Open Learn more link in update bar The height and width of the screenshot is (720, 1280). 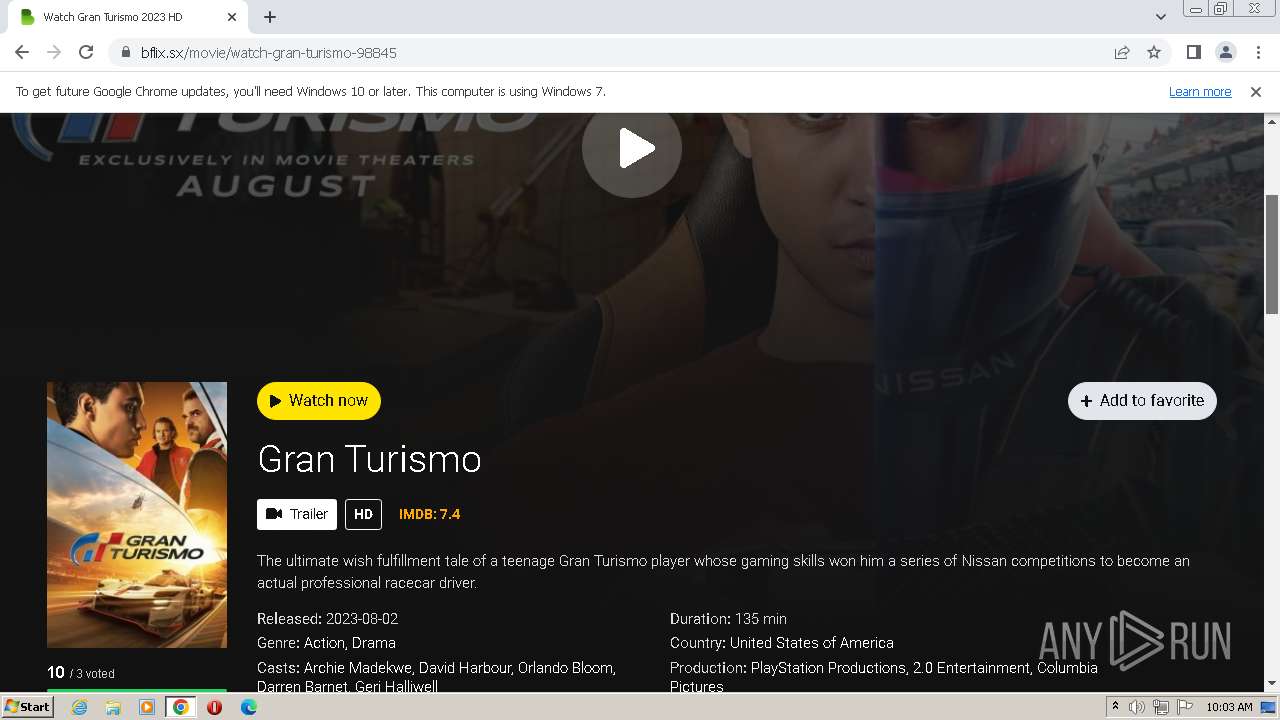pyautogui.click(x=1200, y=91)
